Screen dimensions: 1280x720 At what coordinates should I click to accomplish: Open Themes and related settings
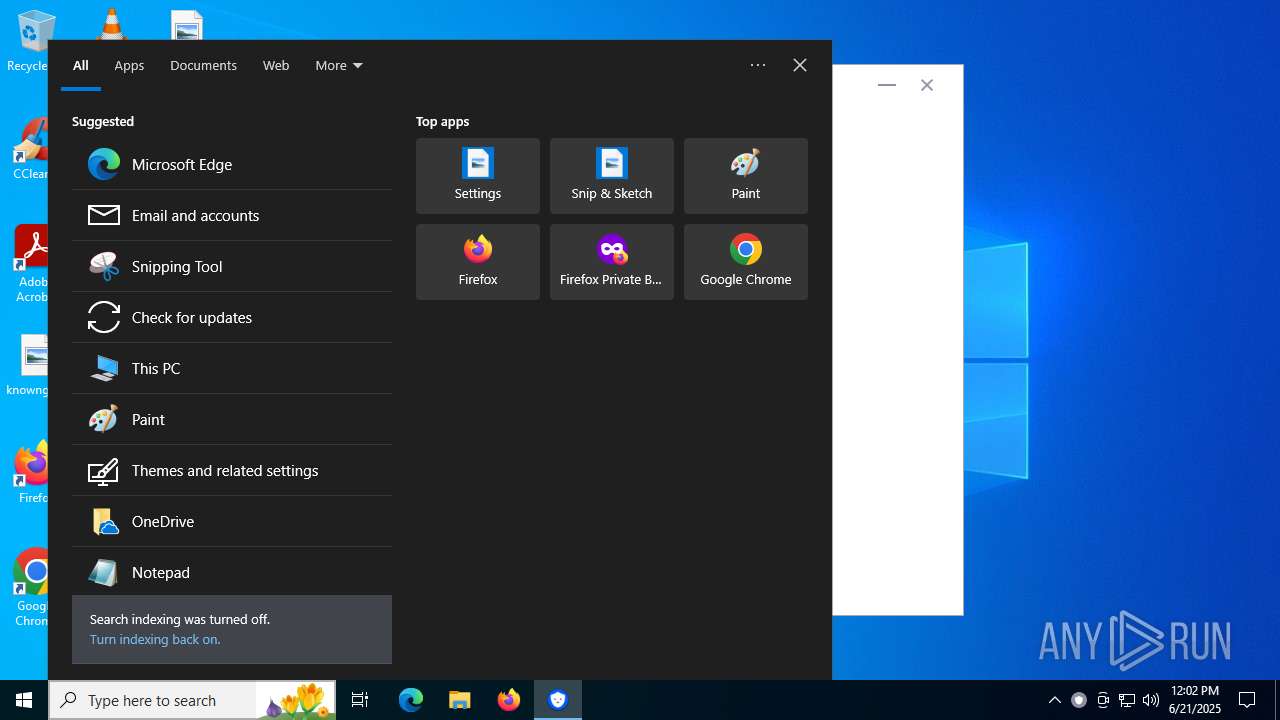click(x=232, y=470)
